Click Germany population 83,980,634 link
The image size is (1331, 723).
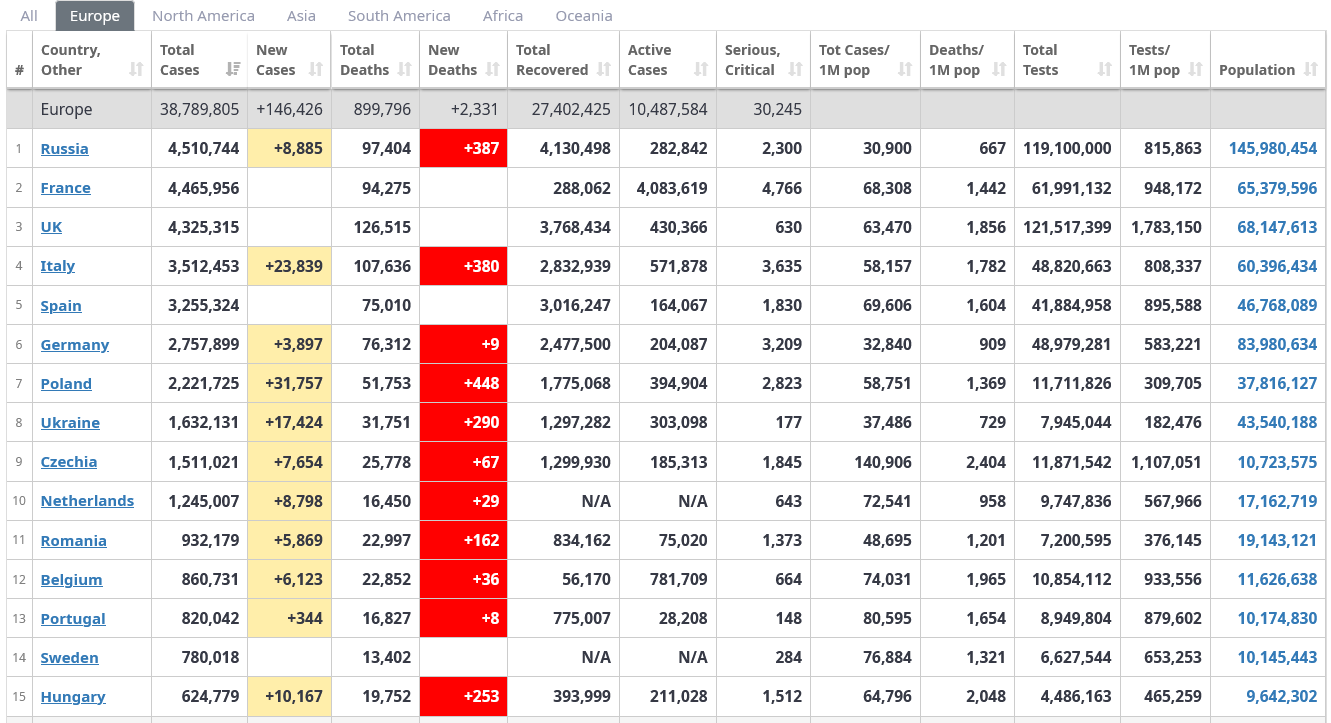click(x=1278, y=345)
